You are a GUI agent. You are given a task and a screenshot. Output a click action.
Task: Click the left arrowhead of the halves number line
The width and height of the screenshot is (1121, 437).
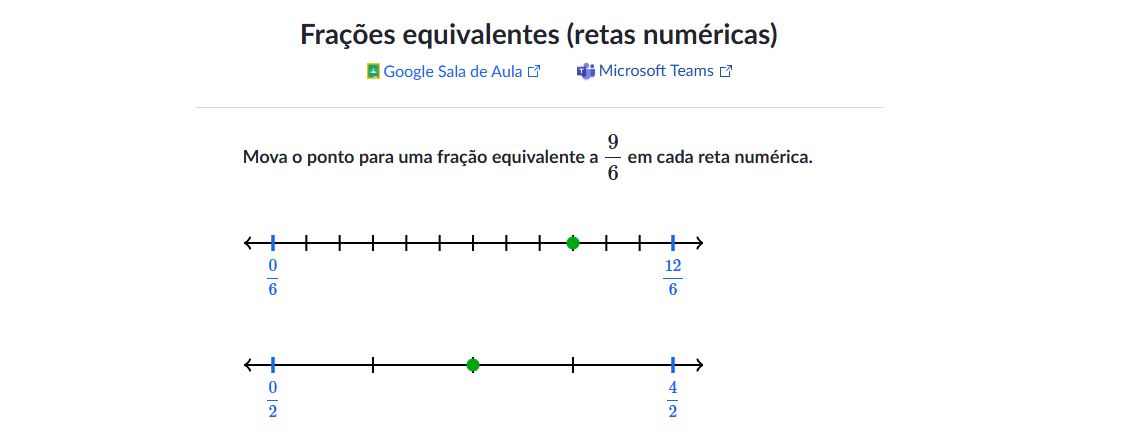(249, 365)
